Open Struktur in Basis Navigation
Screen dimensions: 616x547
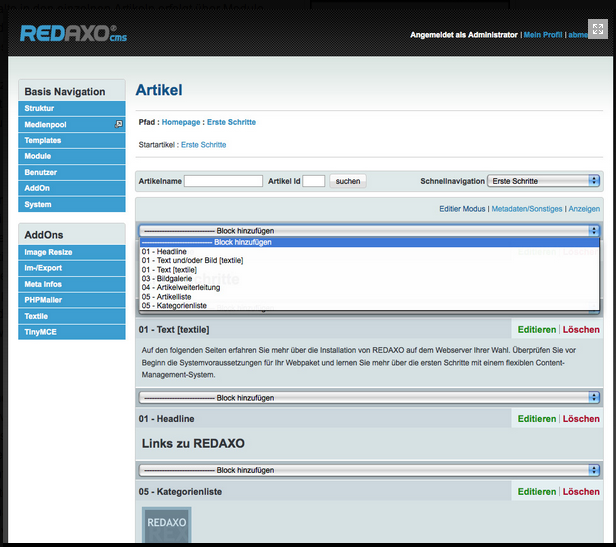40,108
